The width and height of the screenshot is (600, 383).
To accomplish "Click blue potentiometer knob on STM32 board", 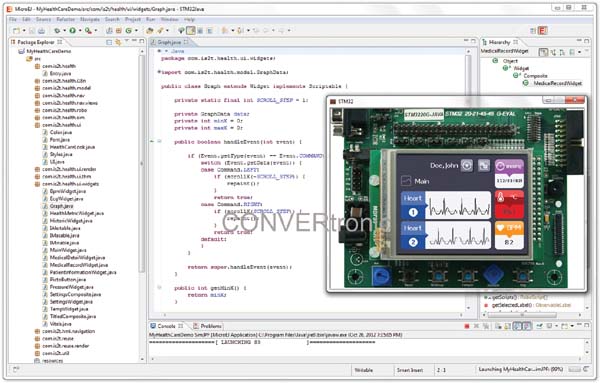I will [382, 275].
